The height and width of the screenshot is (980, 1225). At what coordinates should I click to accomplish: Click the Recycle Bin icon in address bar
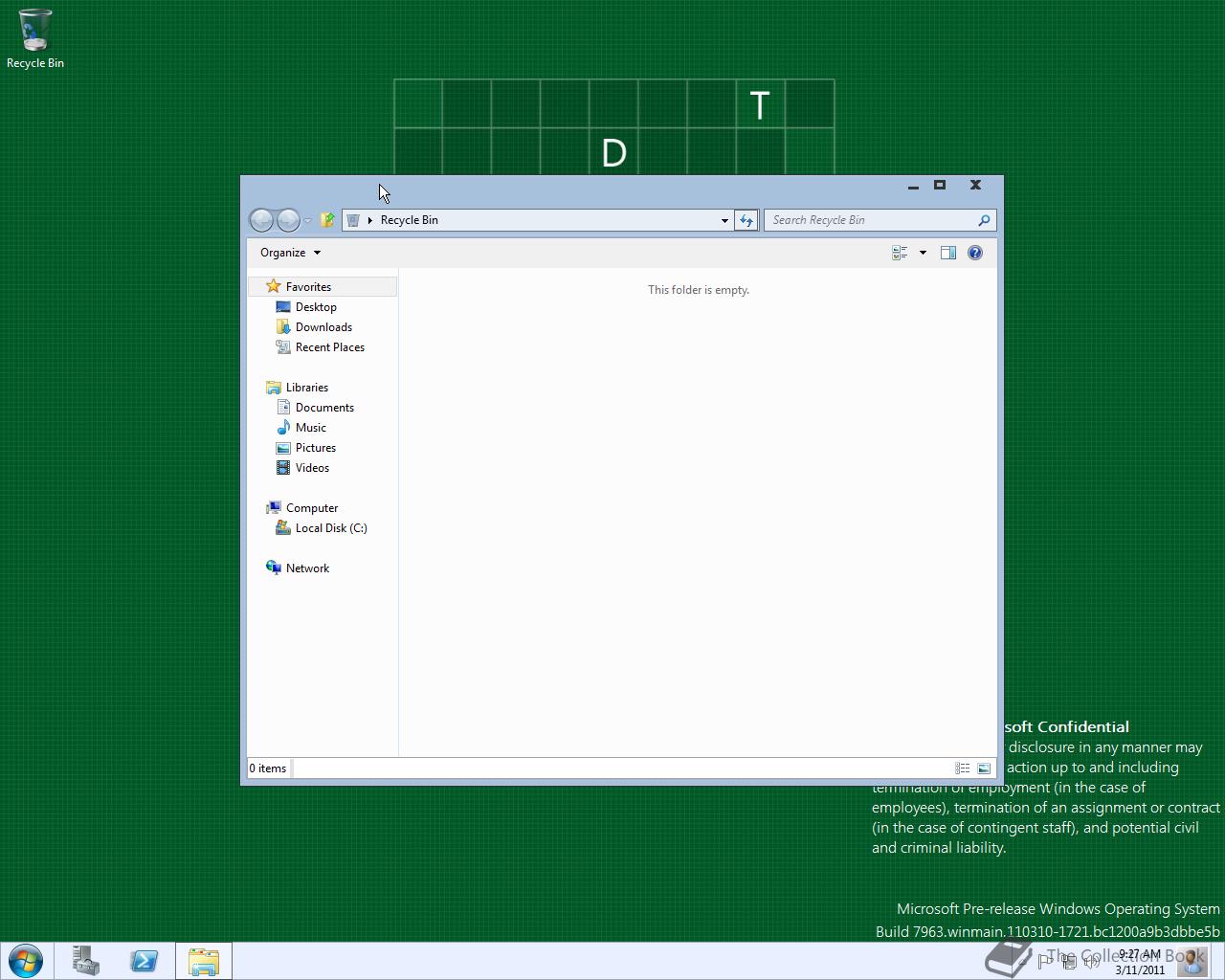pyautogui.click(x=353, y=220)
